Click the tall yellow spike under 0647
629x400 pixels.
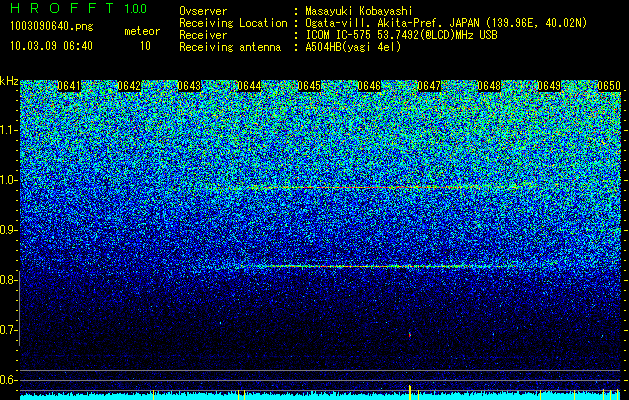coord(409,392)
